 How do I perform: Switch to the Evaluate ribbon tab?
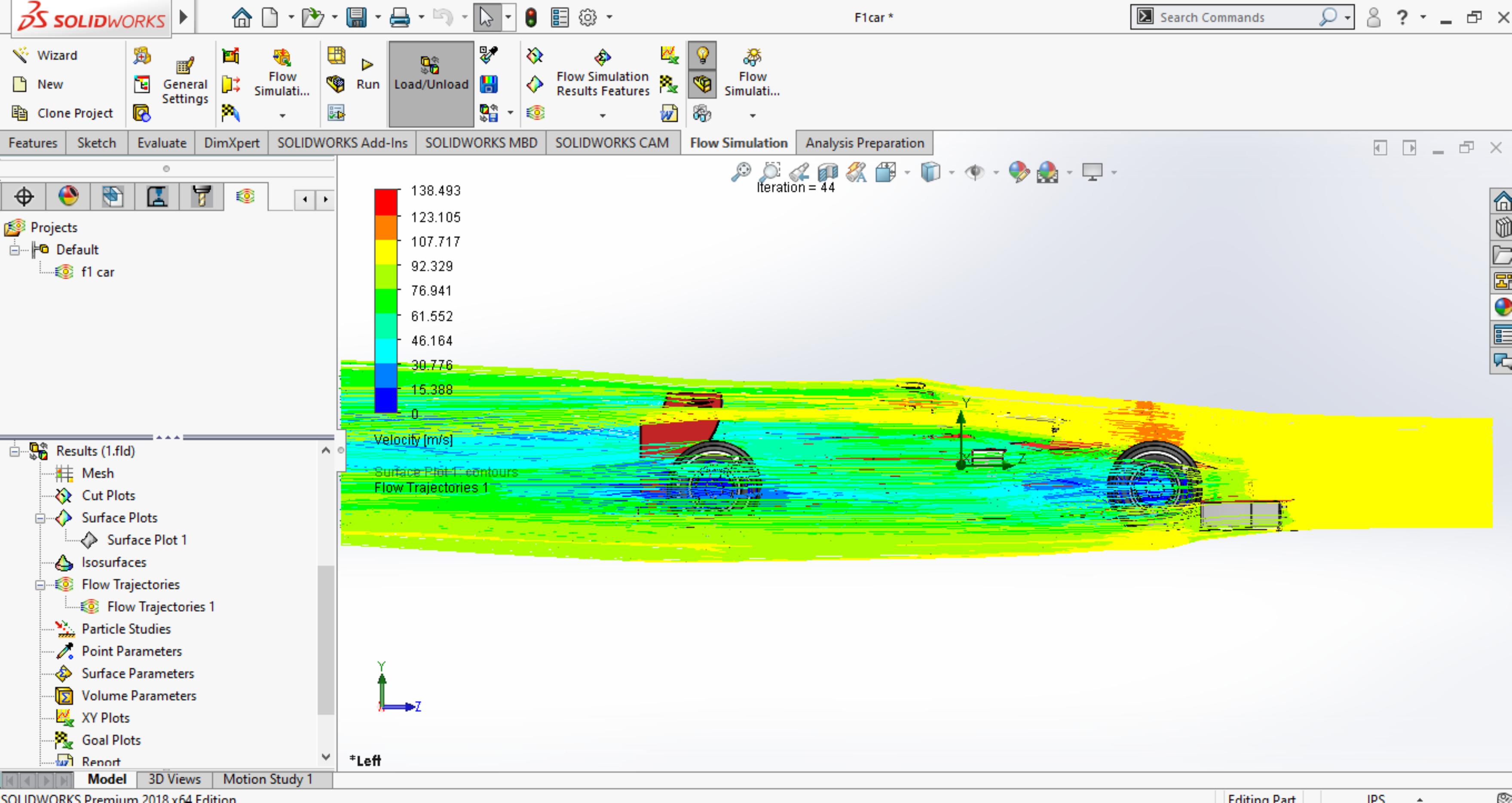(x=162, y=143)
